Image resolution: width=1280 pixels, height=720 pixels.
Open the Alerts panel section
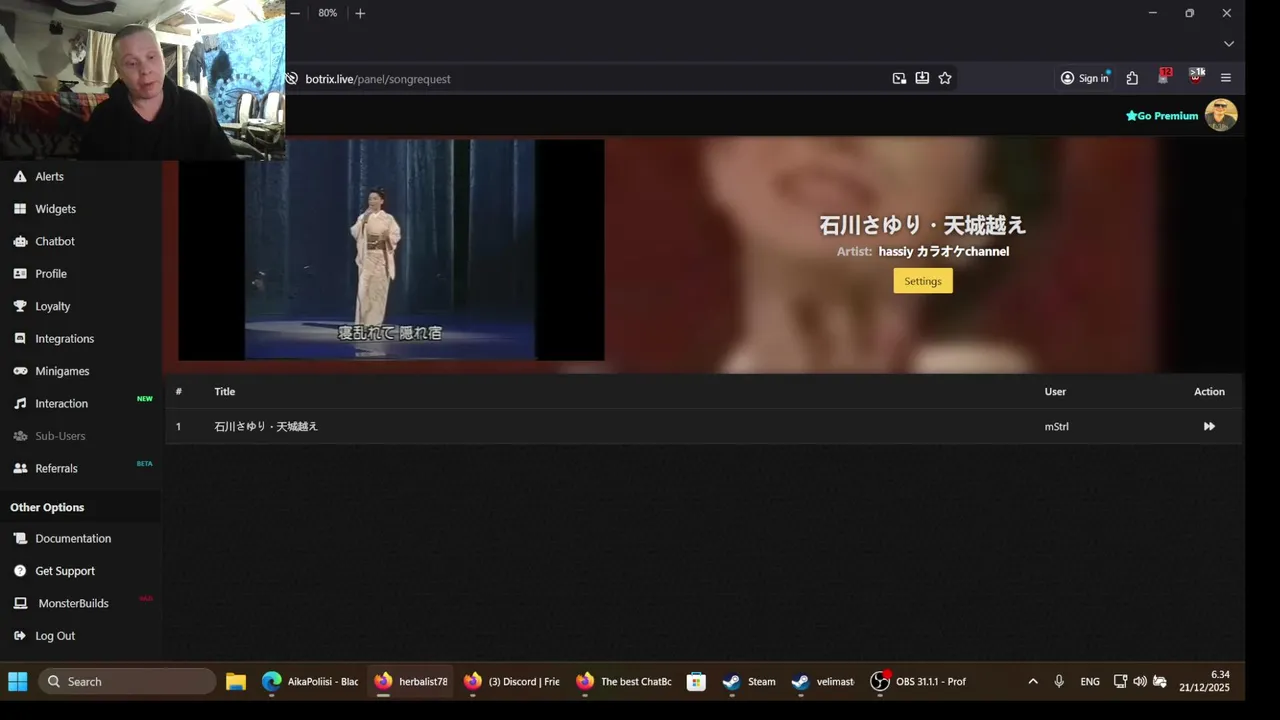click(x=49, y=176)
